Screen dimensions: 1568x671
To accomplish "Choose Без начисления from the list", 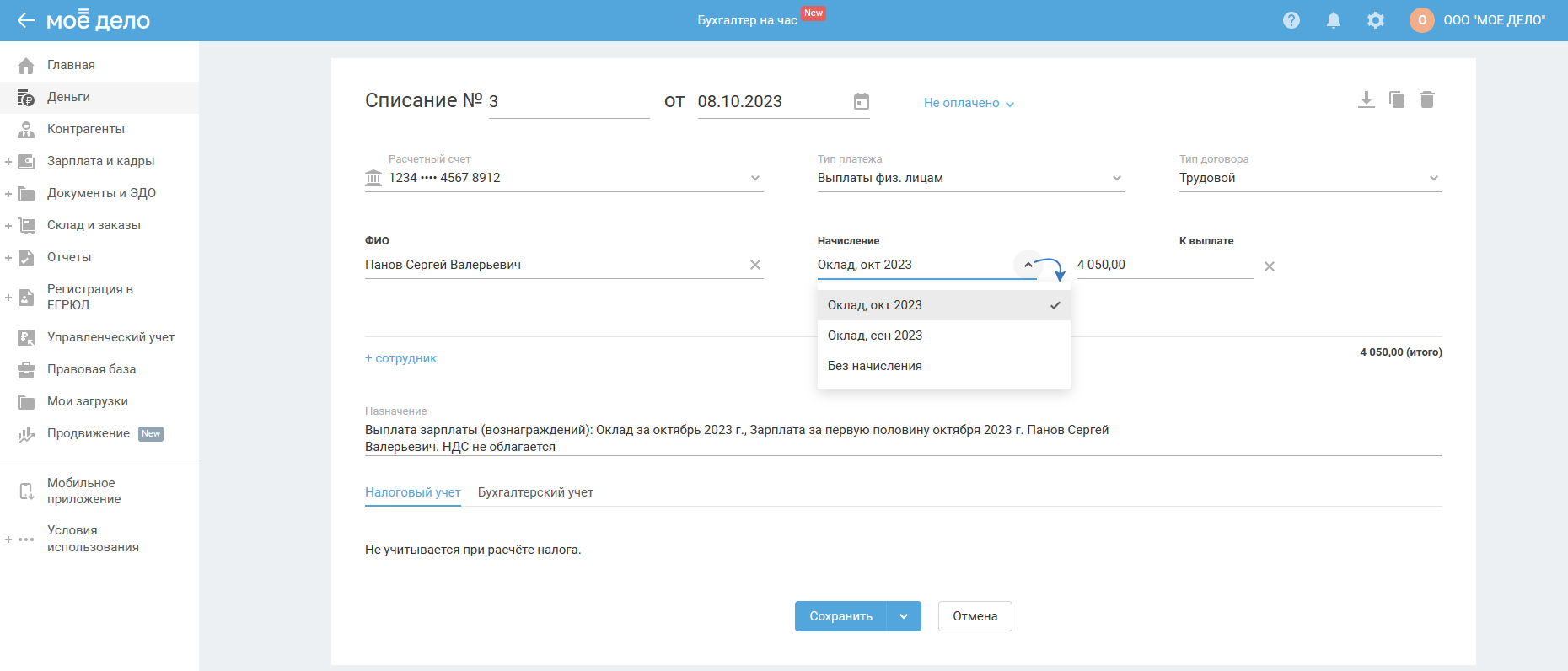I will click(875, 366).
